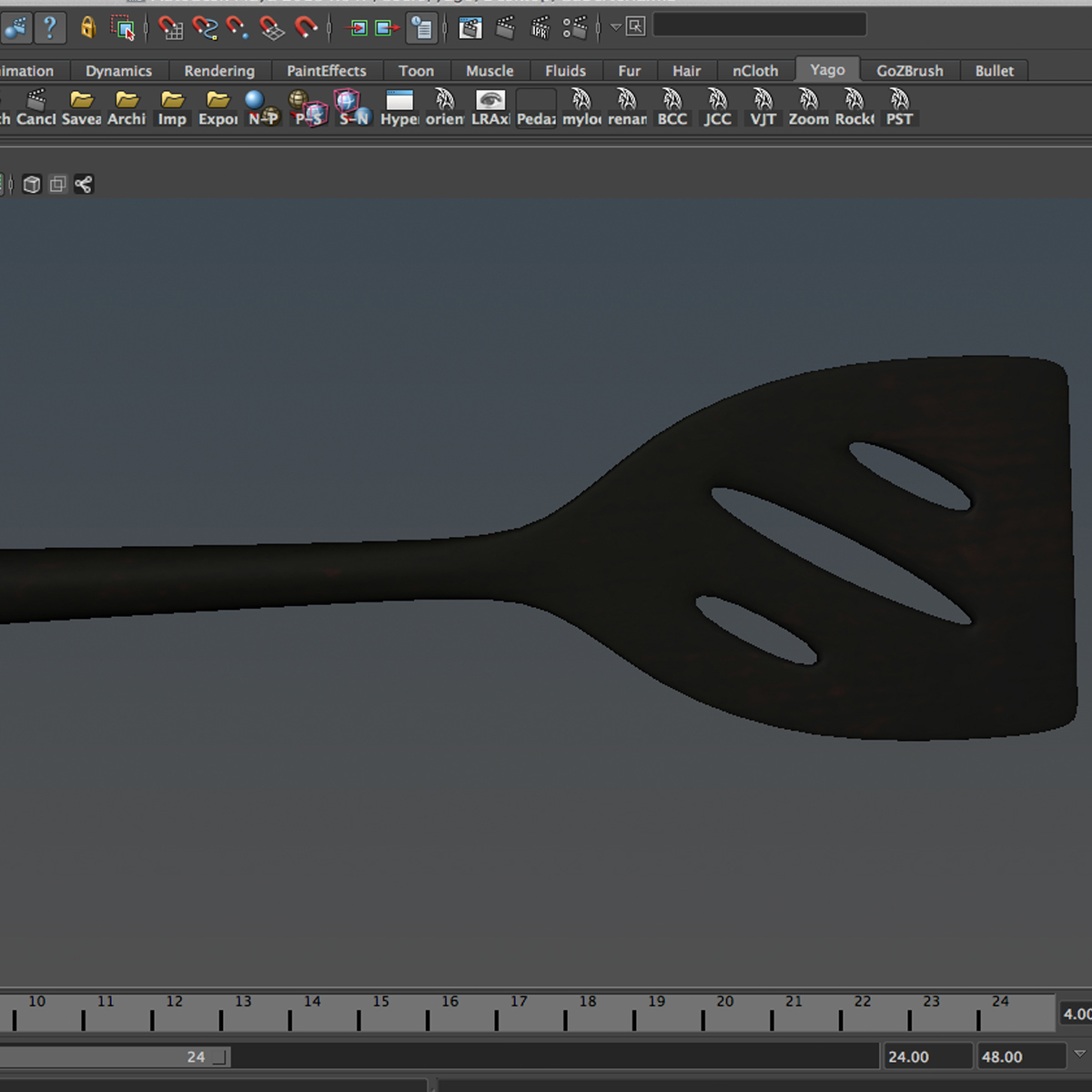Switch to the Bullet shelf tab
The image size is (1092, 1092).
pyautogui.click(x=994, y=71)
